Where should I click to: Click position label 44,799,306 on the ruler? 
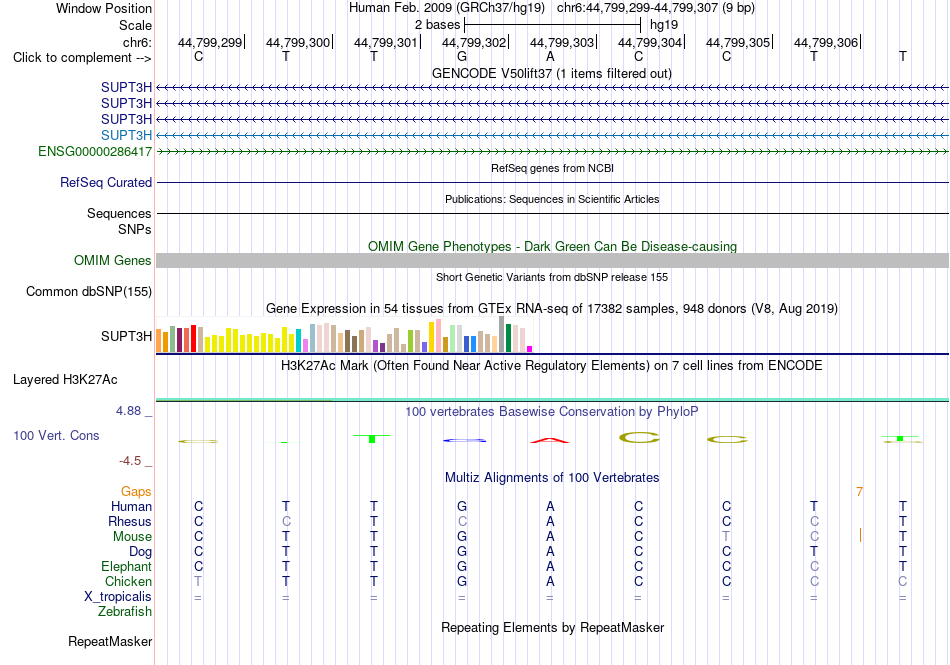[x=826, y=42]
